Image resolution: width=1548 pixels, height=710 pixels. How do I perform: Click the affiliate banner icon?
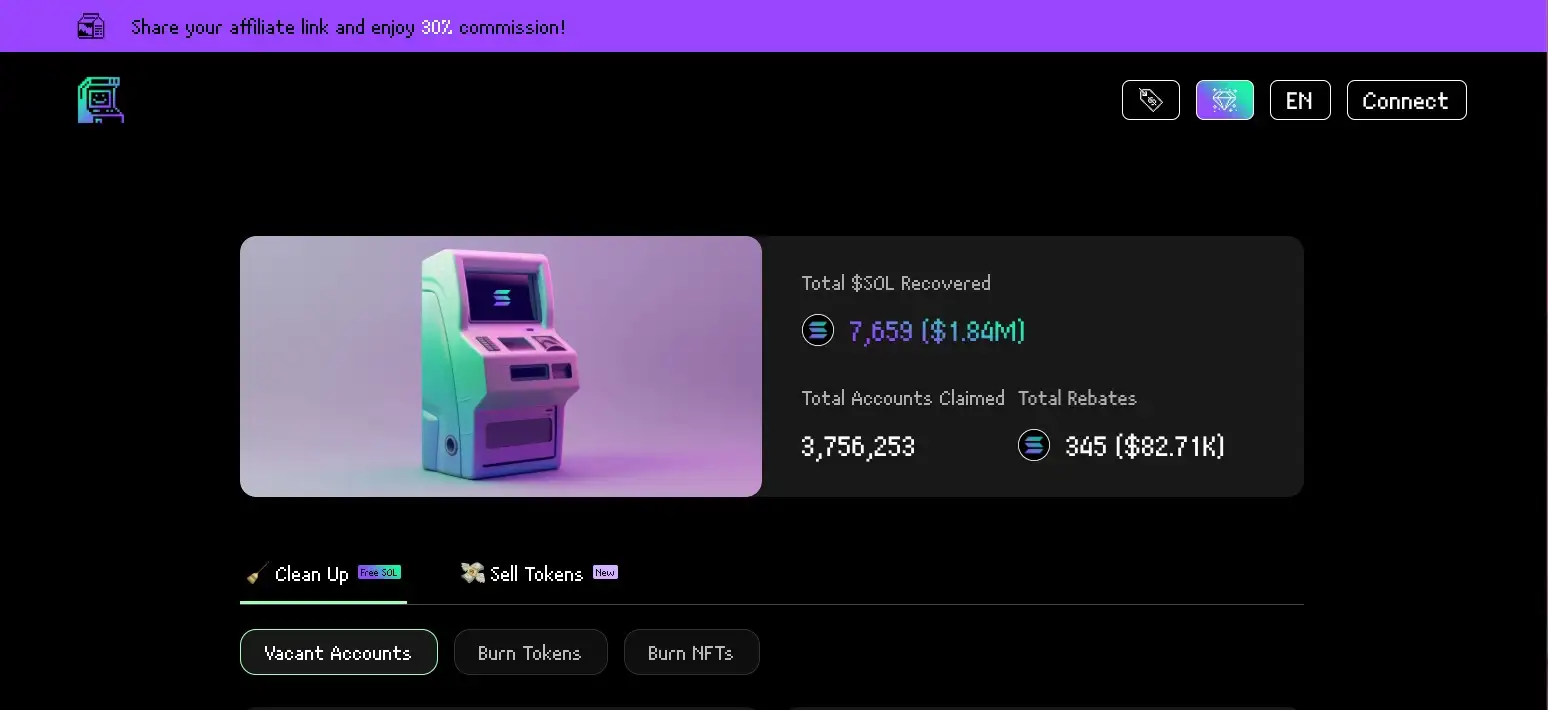pos(91,26)
